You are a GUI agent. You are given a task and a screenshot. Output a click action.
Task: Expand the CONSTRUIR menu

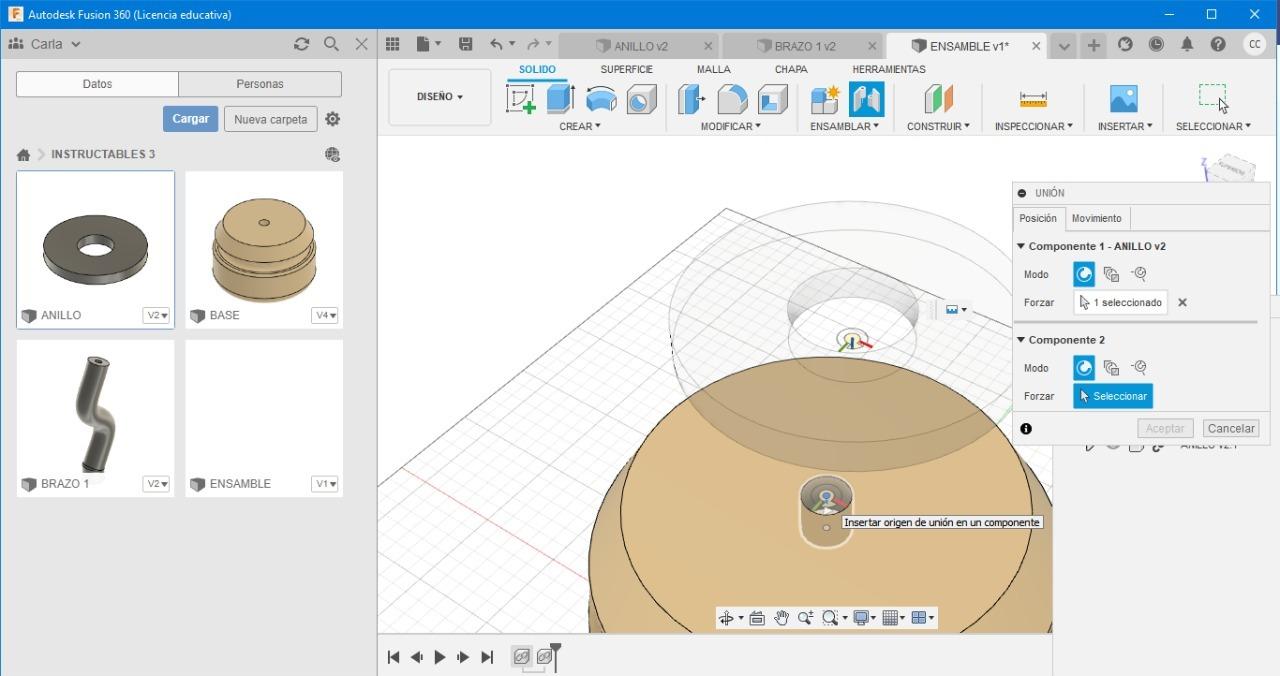pyautogui.click(x=938, y=126)
